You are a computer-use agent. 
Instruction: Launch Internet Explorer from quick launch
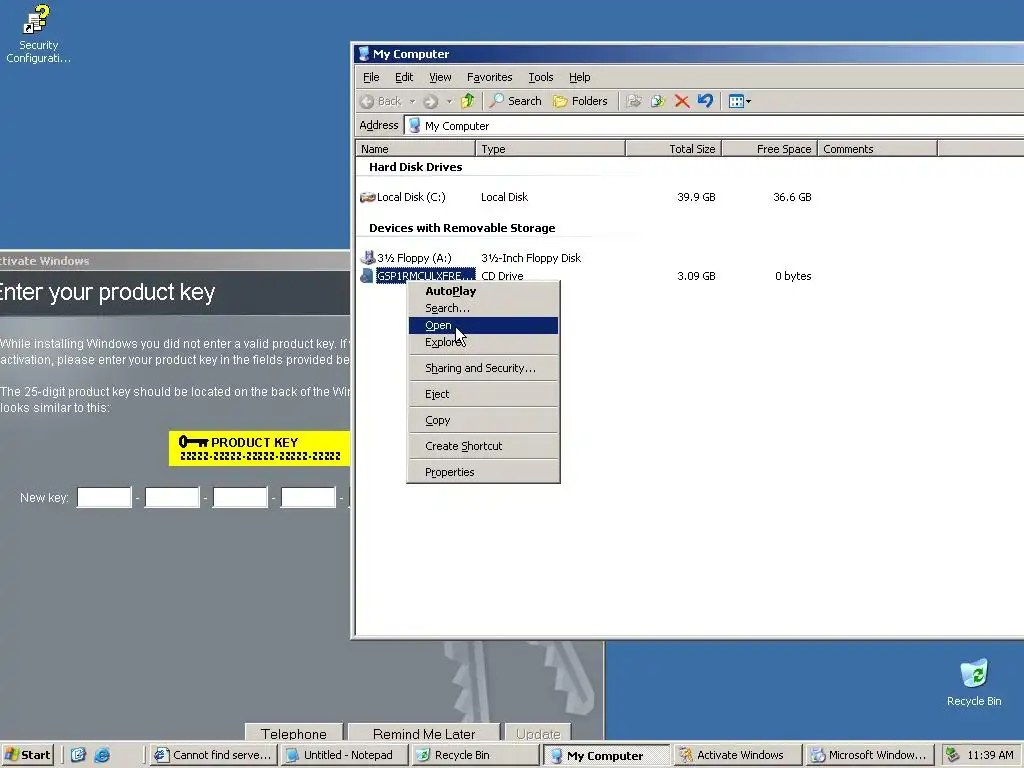[103, 755]
